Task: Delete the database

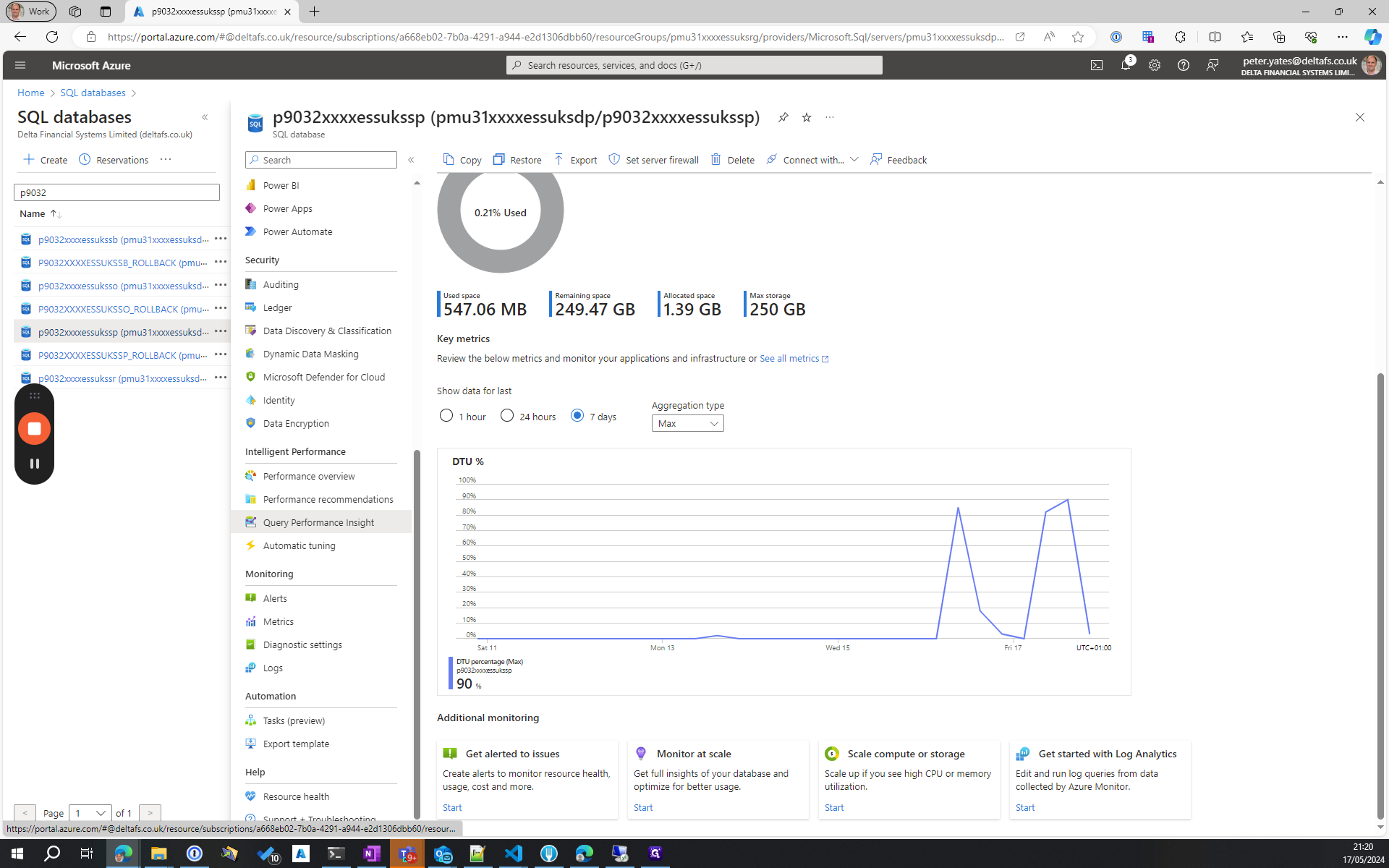Action: 733,160
